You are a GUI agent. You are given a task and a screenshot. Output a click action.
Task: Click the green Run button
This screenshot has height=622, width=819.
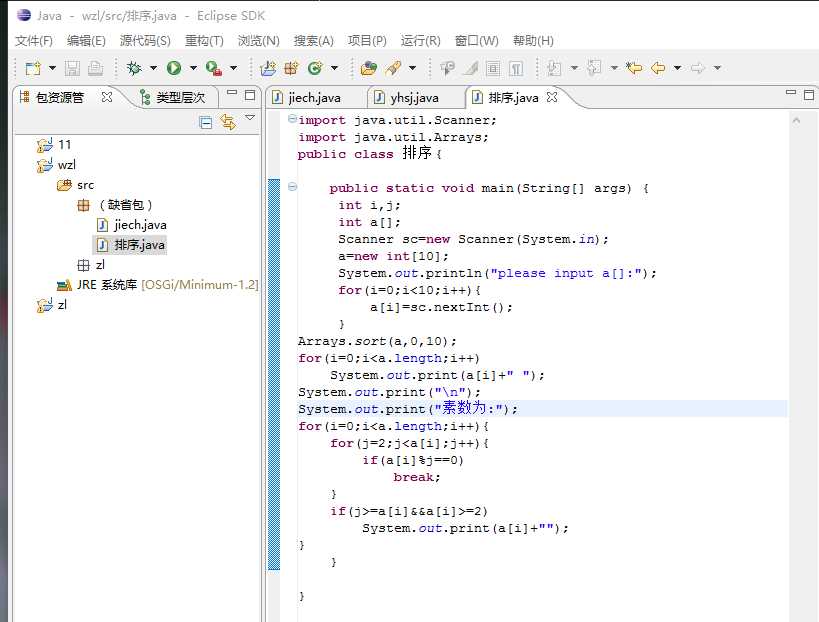[174, 68]
